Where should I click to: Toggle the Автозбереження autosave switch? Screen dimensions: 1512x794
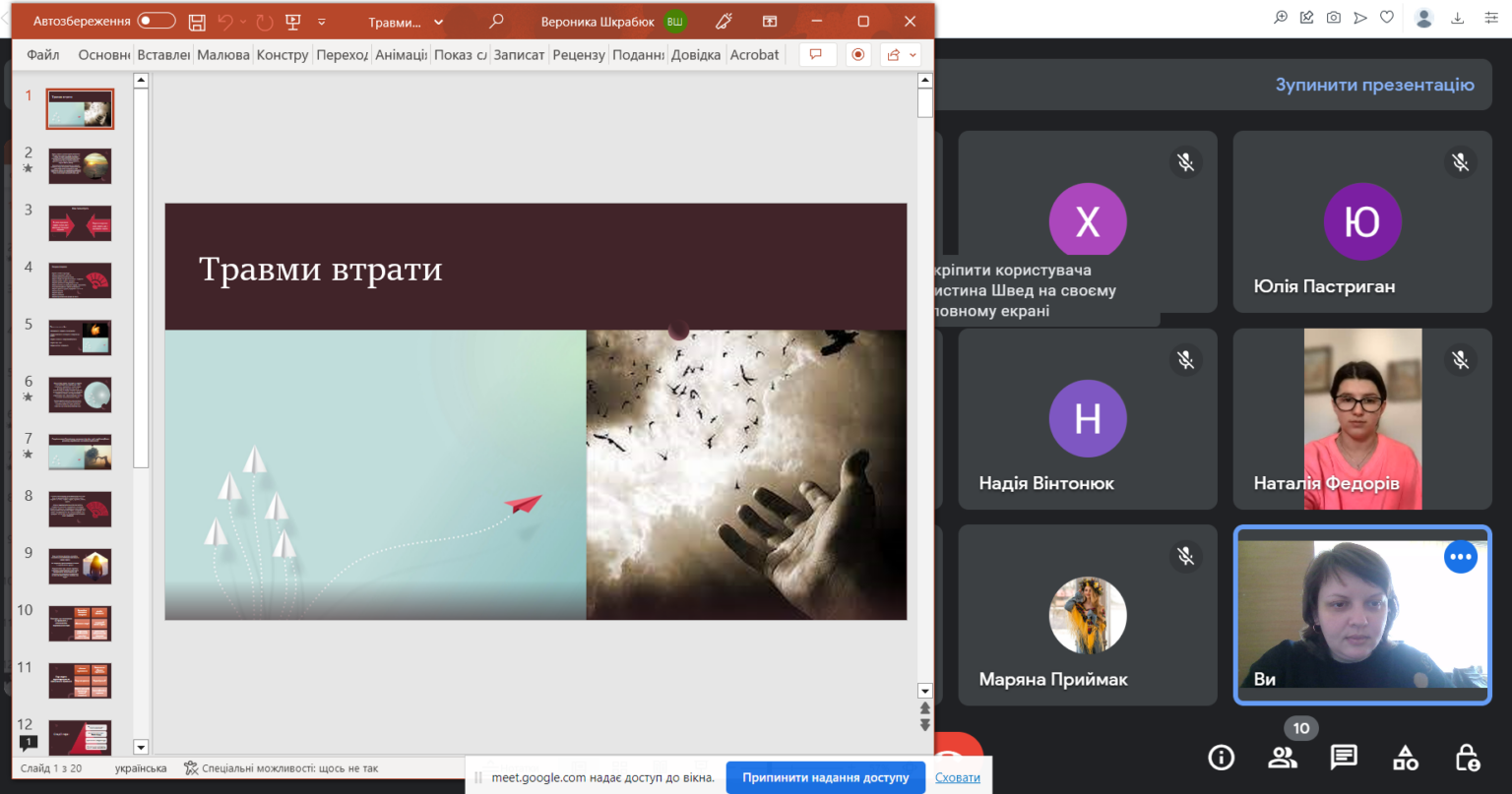[x=157, y=21]
